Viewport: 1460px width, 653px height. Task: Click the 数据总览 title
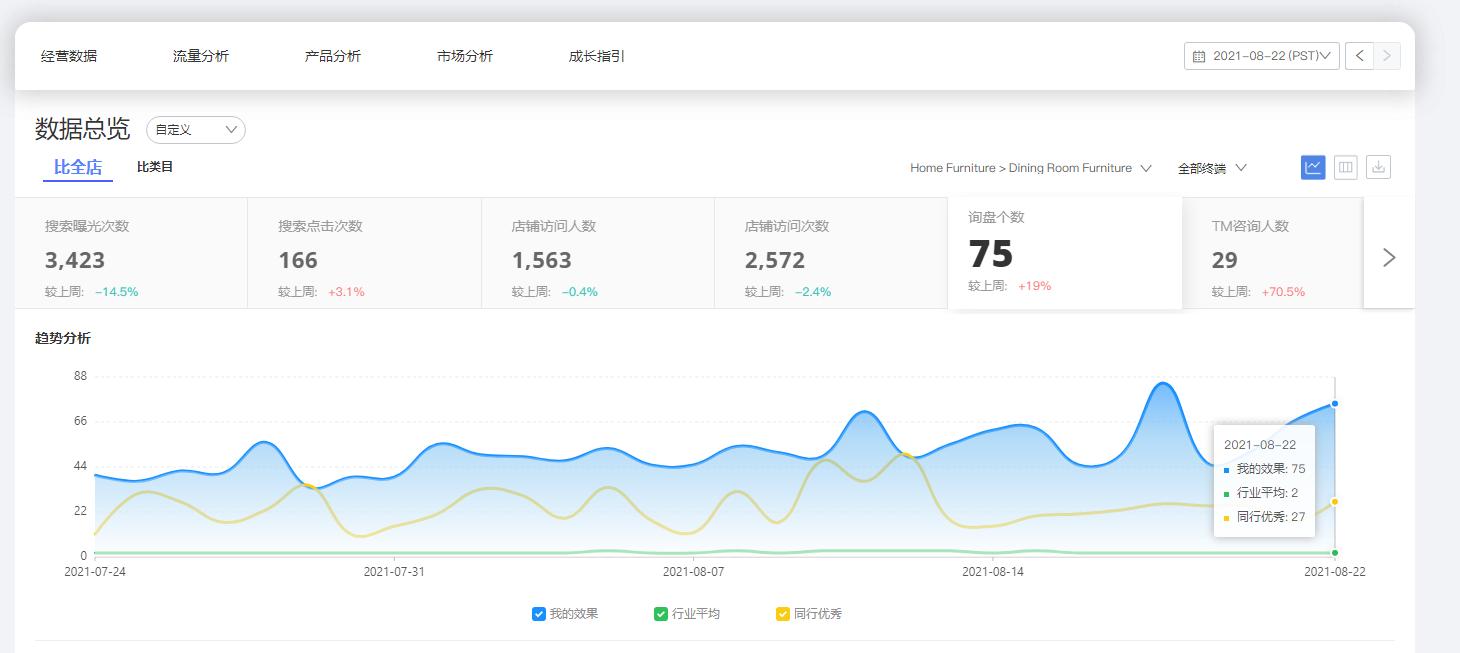(82, 129)
